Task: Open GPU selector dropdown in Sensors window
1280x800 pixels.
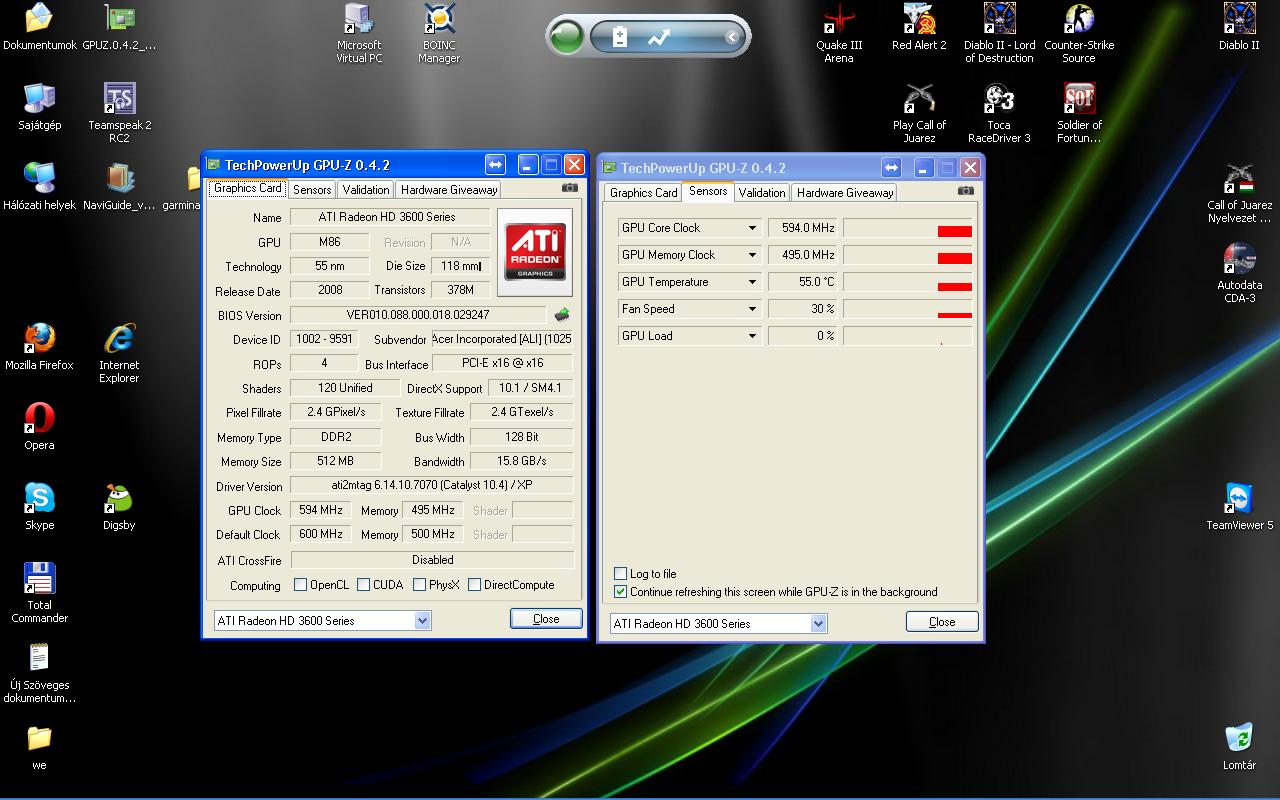Action: [819, 624]
